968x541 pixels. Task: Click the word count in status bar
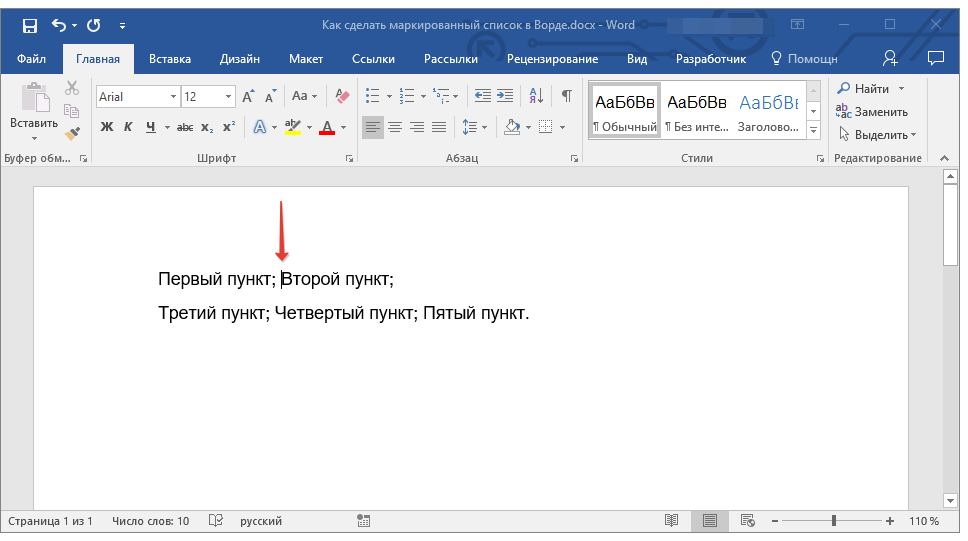pos(151,521)
